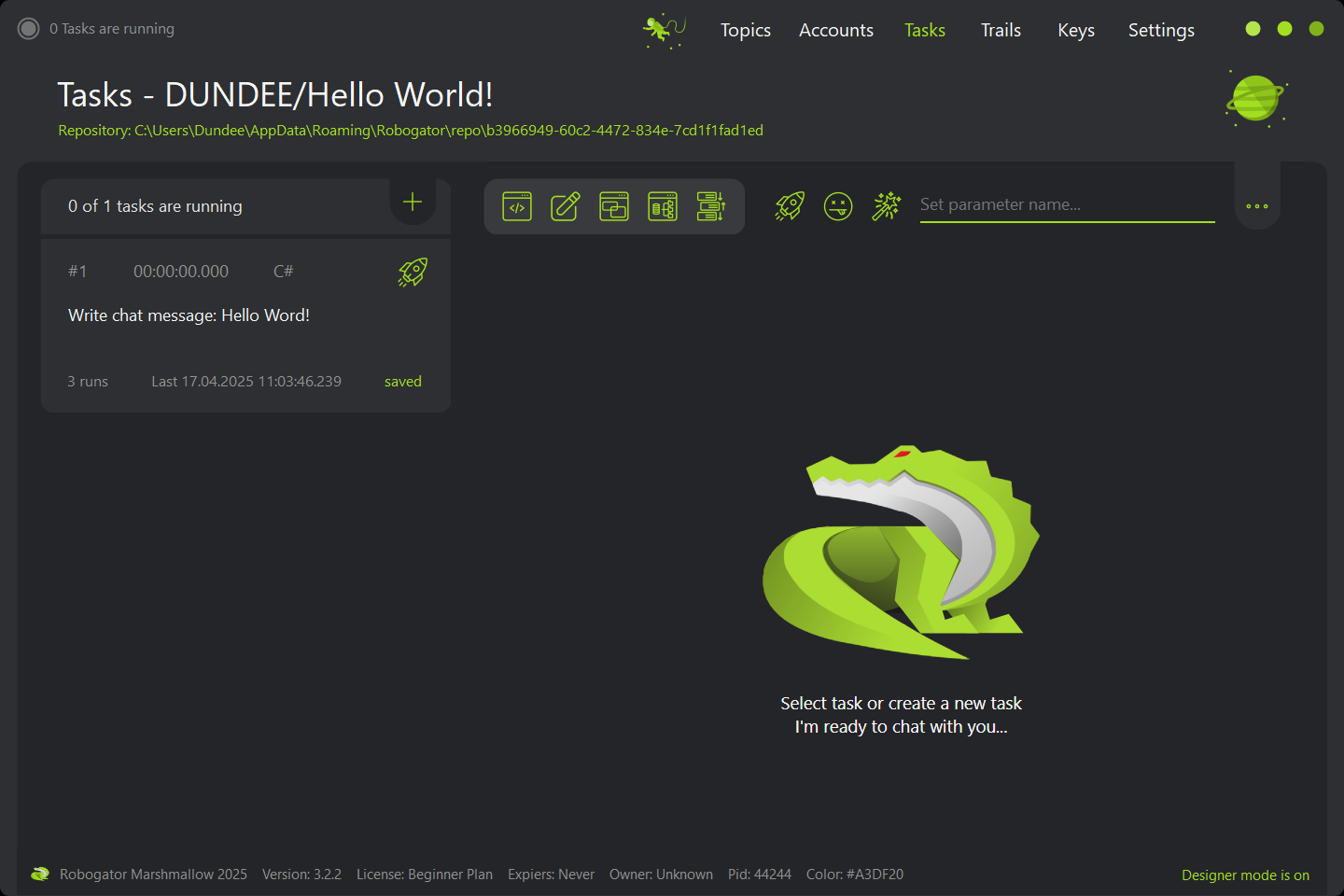This screenshot has width=1344, height=896.
Task: Focus the Set parameter name field
Action: 1068,205
